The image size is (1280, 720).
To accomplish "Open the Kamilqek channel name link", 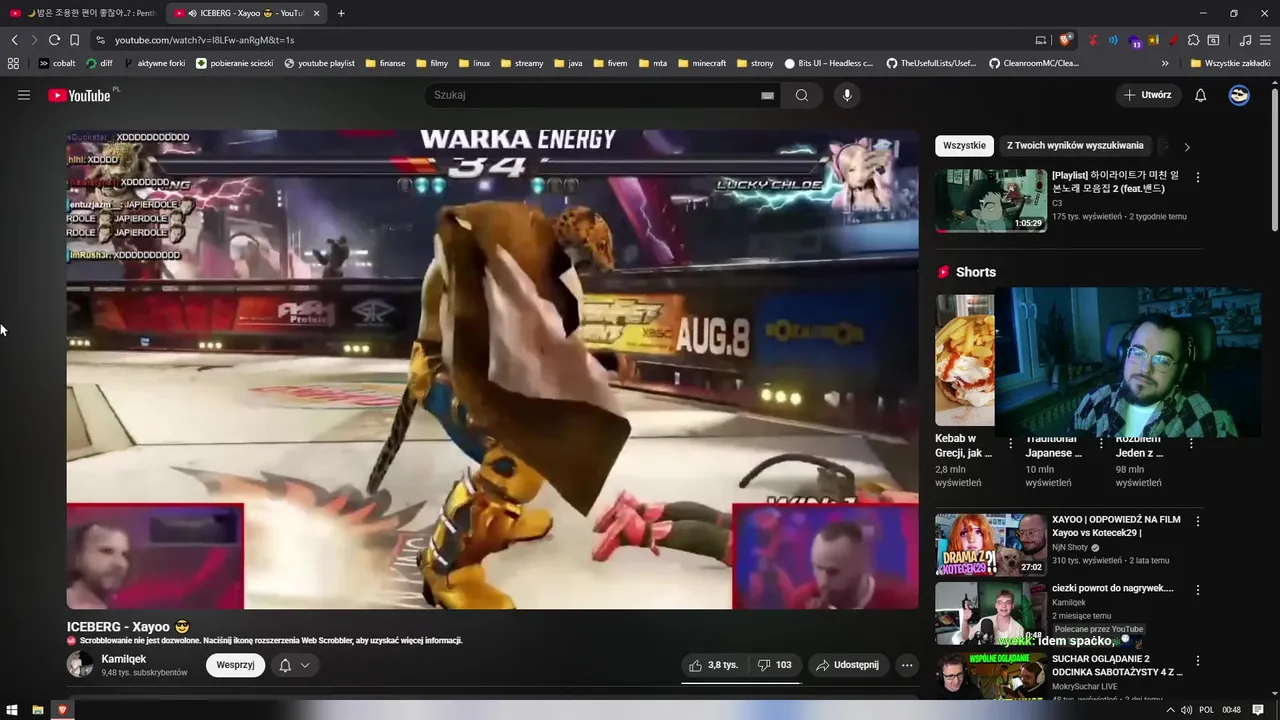I will click(x=124, y=659).
